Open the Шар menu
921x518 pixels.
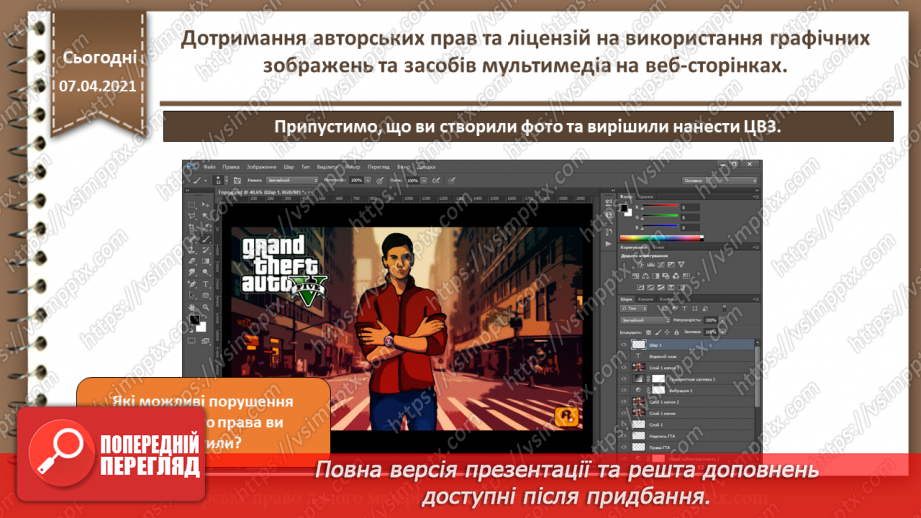point(288,167)
